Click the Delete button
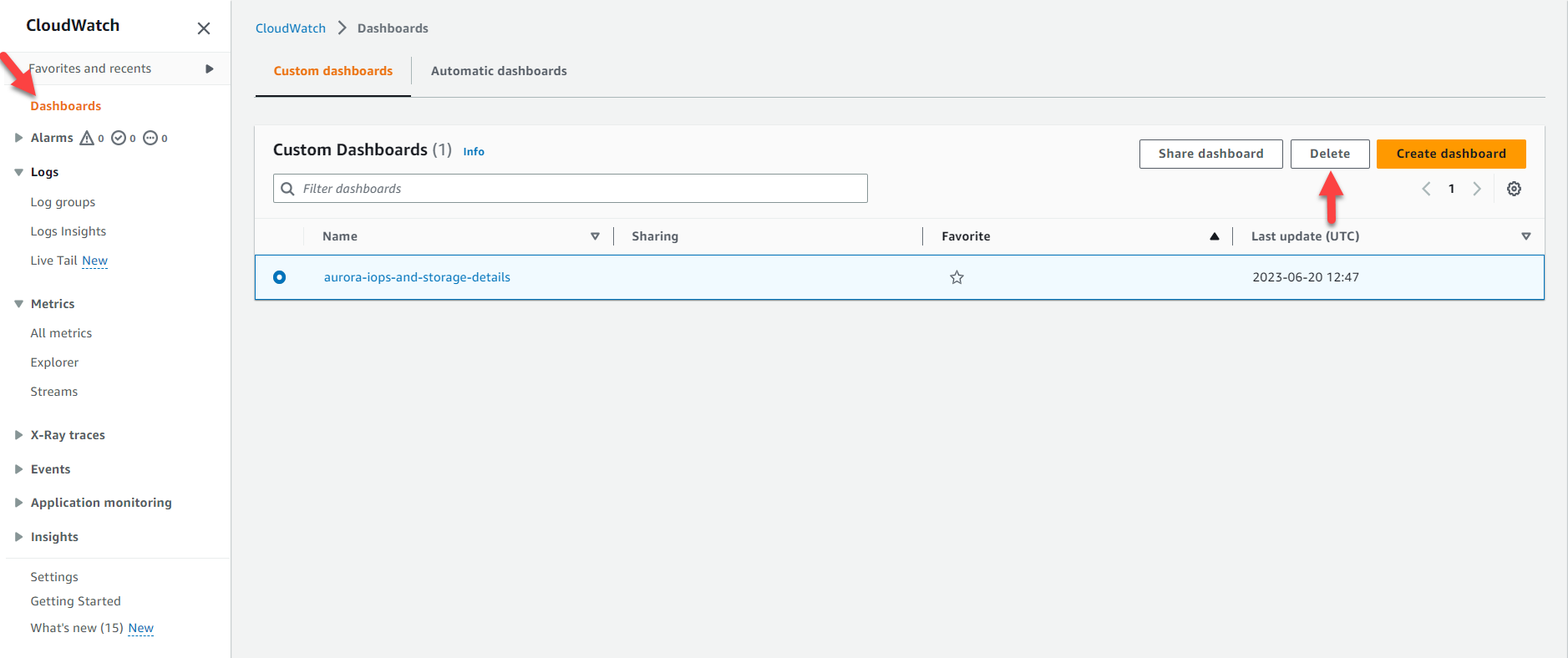 point(1330,154)
